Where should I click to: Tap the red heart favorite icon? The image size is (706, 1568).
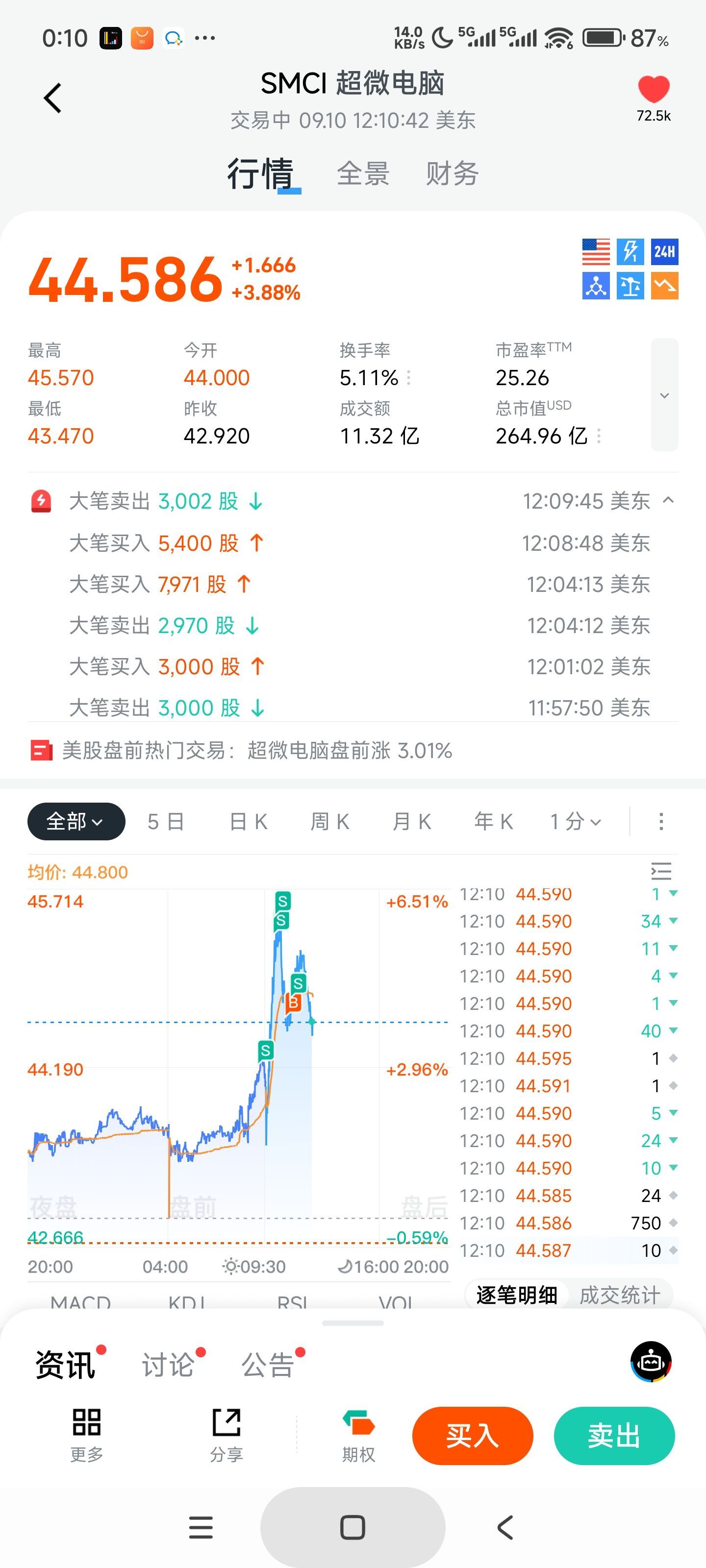[x=654, y=90]
